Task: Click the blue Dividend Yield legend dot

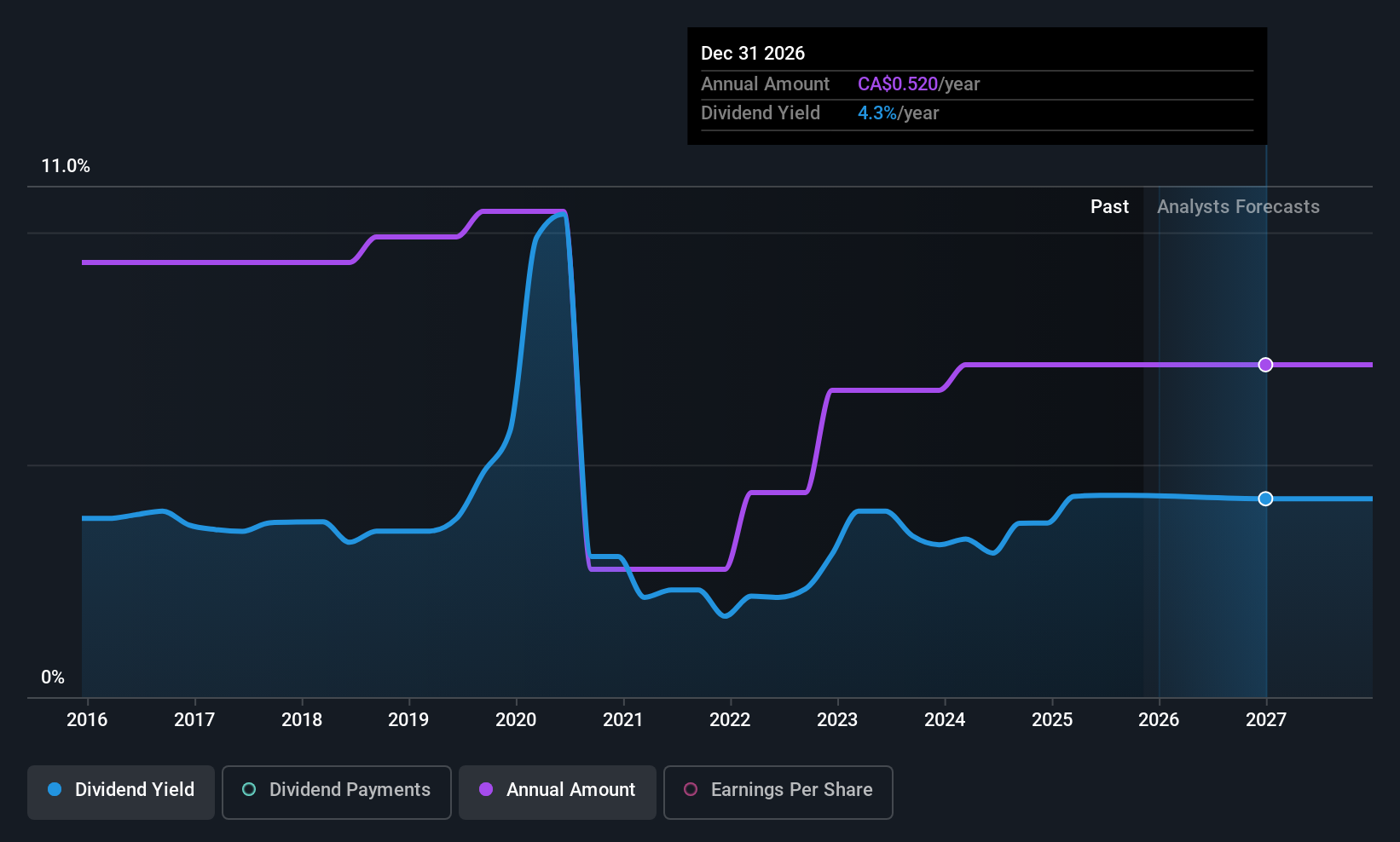Action: [55, 790]
